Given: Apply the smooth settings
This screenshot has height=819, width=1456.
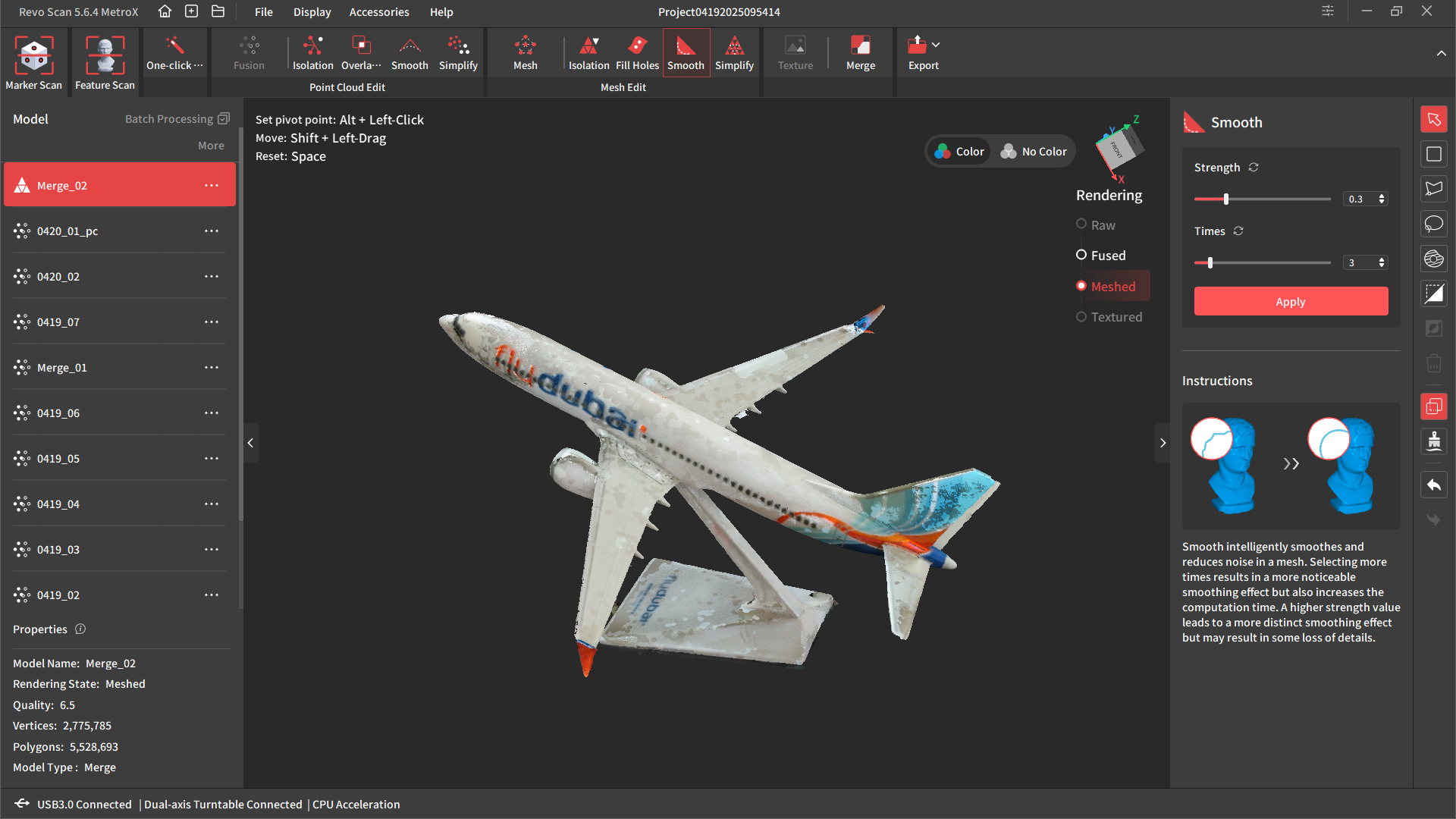Looking at the screenshot, I should click(1291, 301).
